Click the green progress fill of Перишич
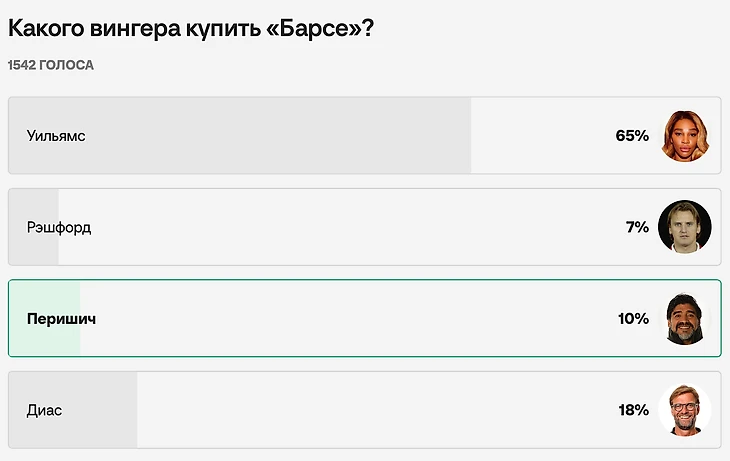730x461 pixels. coord(44,319)
